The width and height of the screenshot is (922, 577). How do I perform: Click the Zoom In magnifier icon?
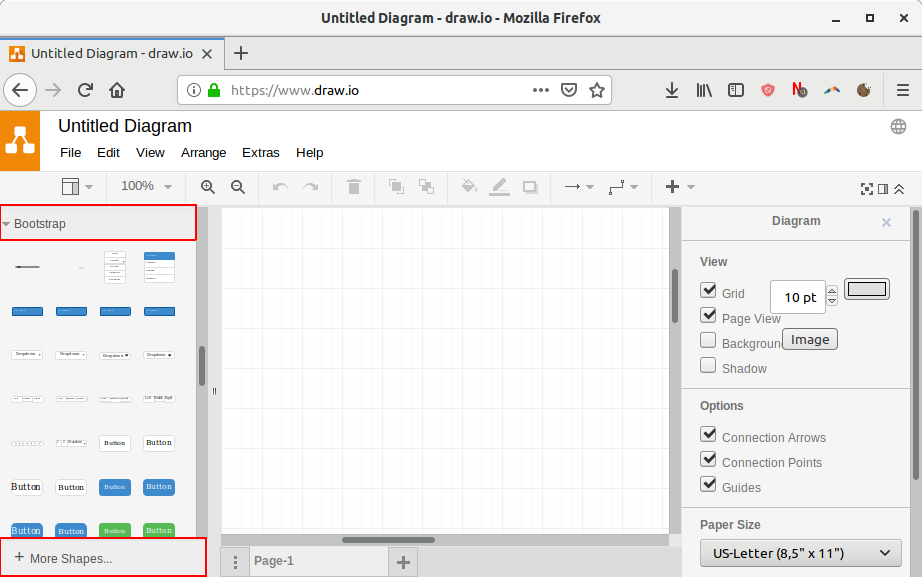tap(208, 187)
